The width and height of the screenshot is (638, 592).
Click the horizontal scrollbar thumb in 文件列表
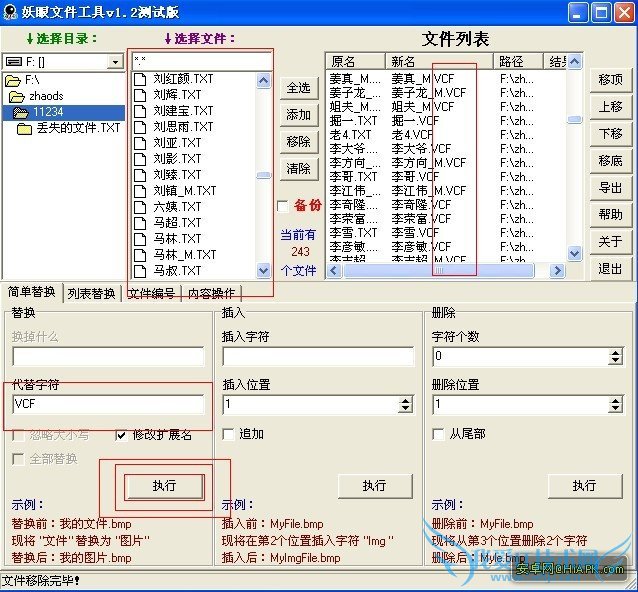click(439, 271)
